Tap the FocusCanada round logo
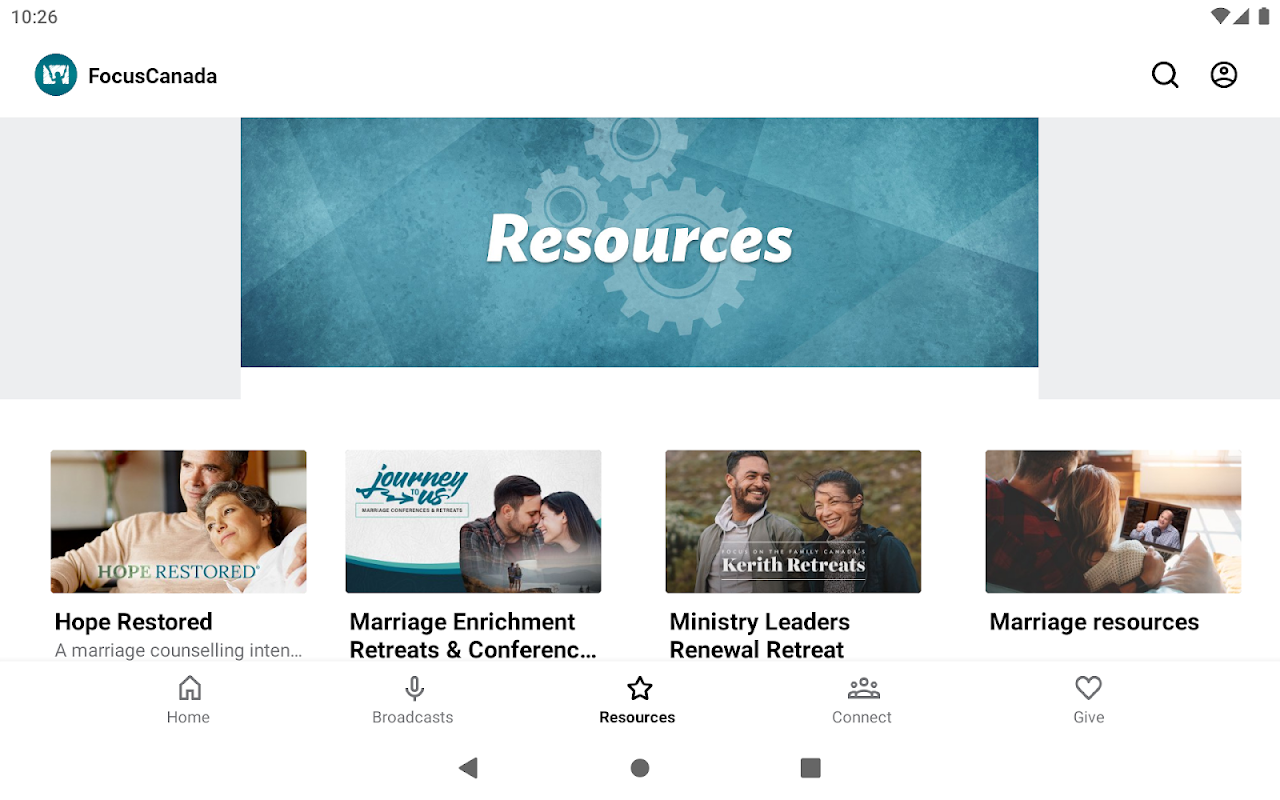The image size is (1280, 800). 56,75
